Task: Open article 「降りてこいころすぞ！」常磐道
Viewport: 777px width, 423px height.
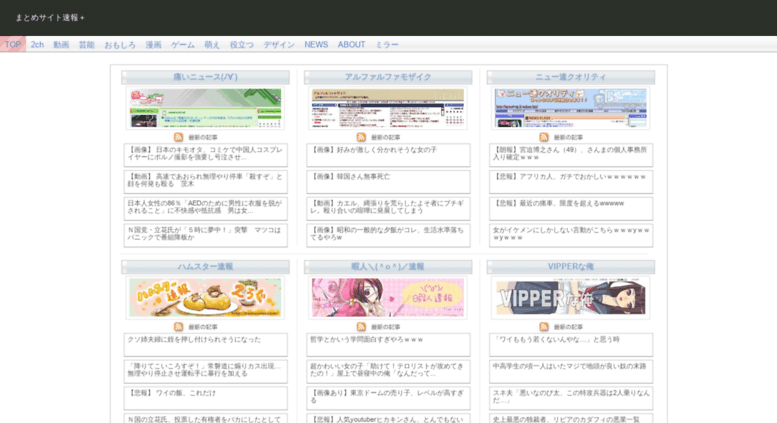Action: click(x=206, y=371)
